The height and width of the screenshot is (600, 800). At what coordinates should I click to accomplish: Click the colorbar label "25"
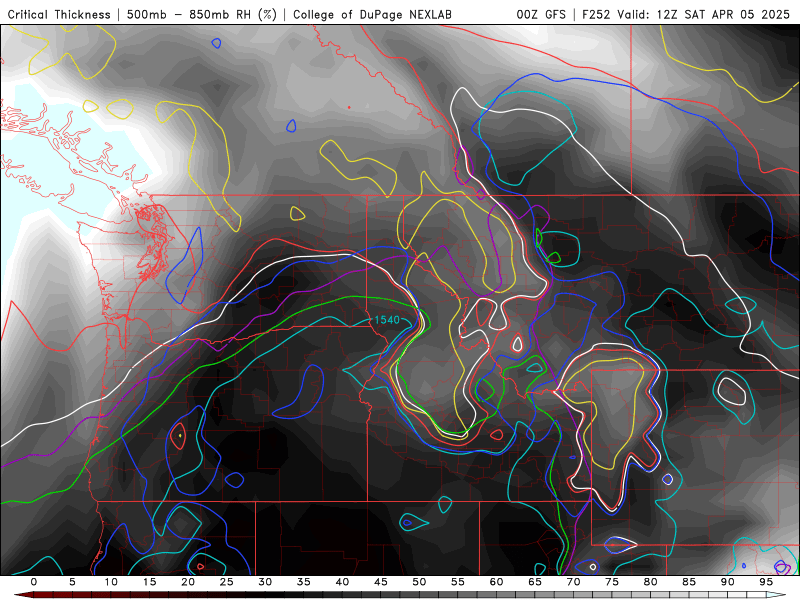[x=227, y=582]
